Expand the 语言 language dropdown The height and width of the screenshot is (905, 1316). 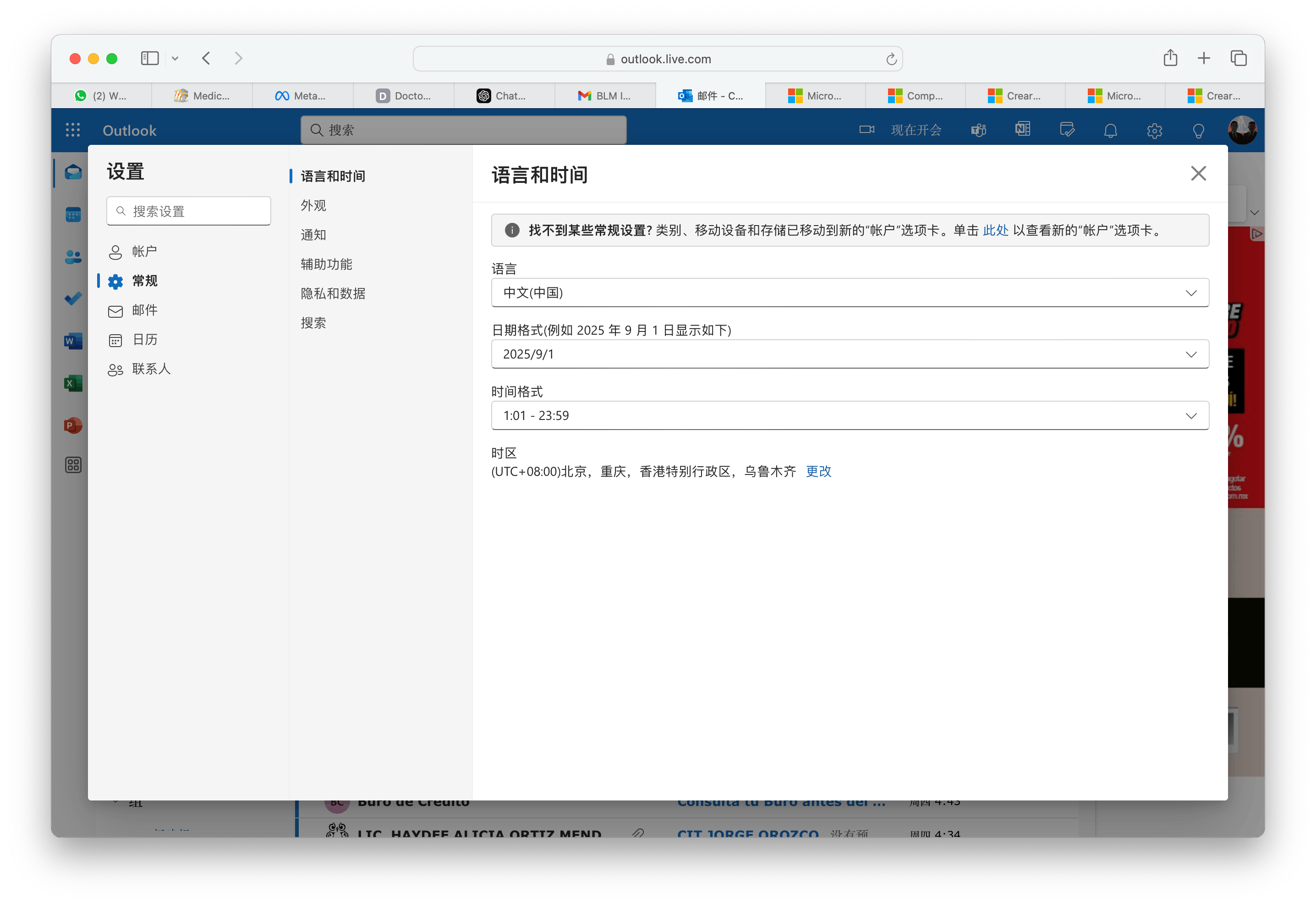tap(850, 292)
